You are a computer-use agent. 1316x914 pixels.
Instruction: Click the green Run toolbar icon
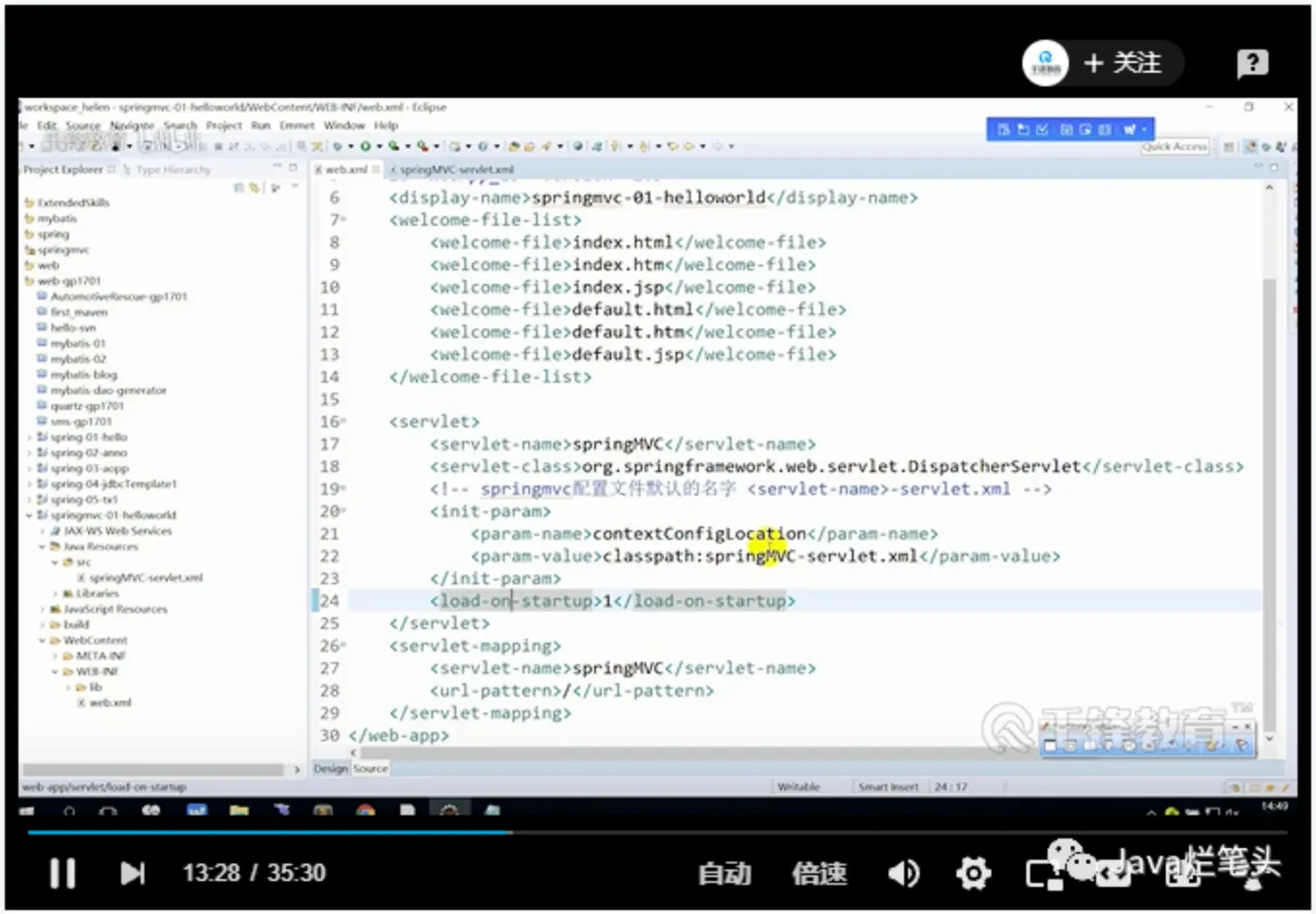(365, 146)
